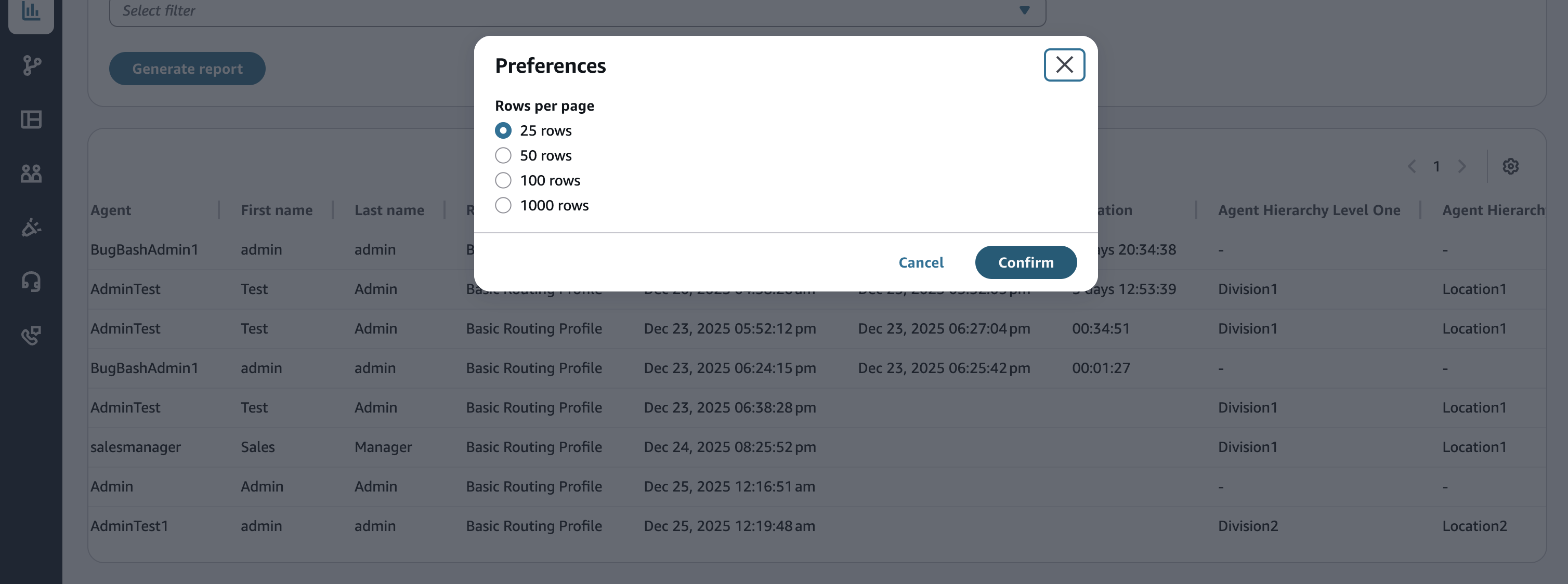The height and width of the screenshot is (584, 1568).
Task: Open the routing flows branch icon
Action: coord(31,65)
